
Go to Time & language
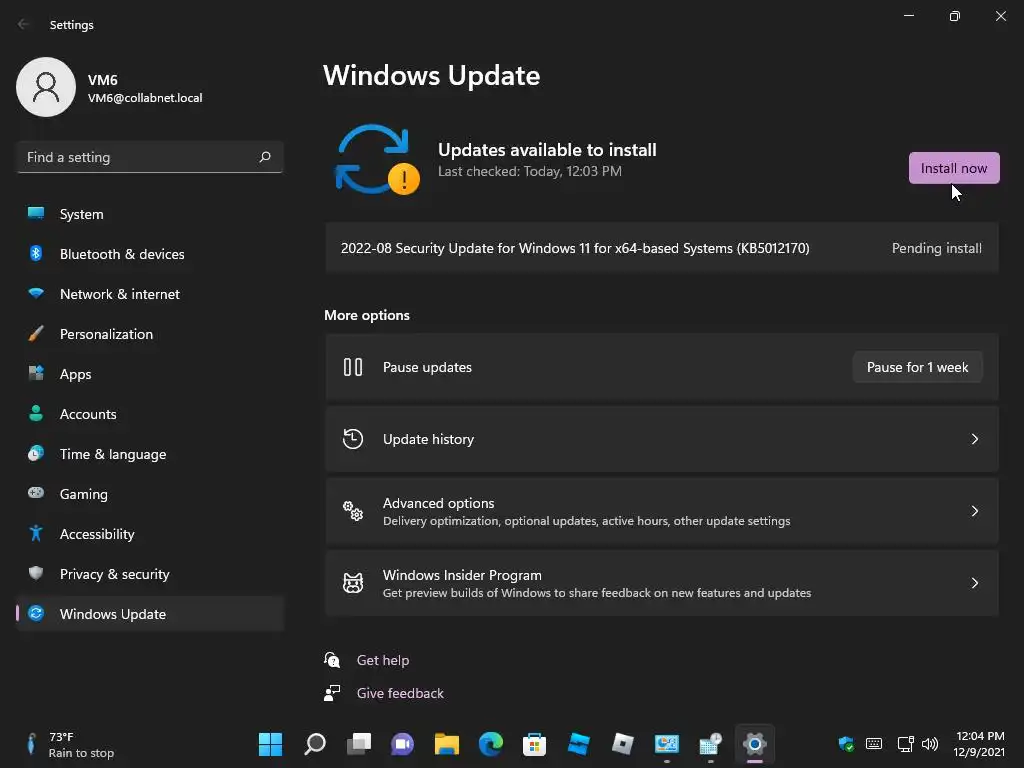pyautogui.click(x=150, y=454)
